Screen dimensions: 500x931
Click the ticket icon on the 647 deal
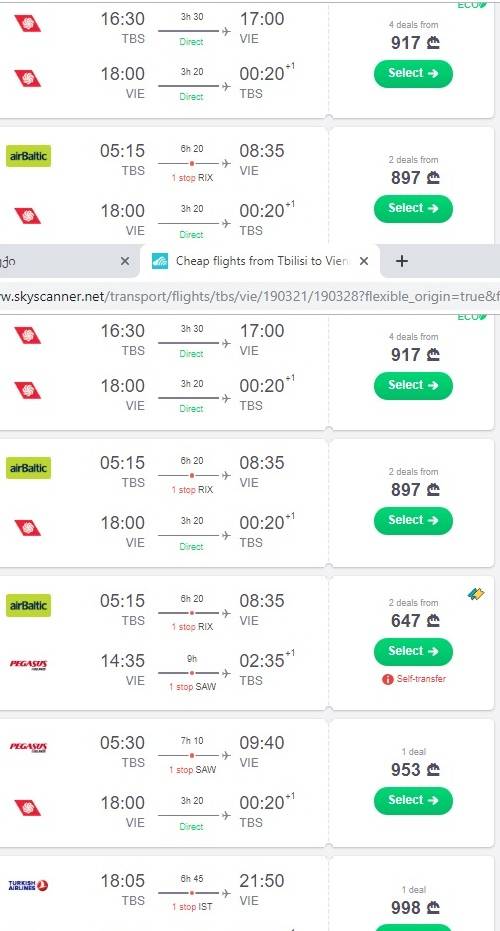[476, 593]
